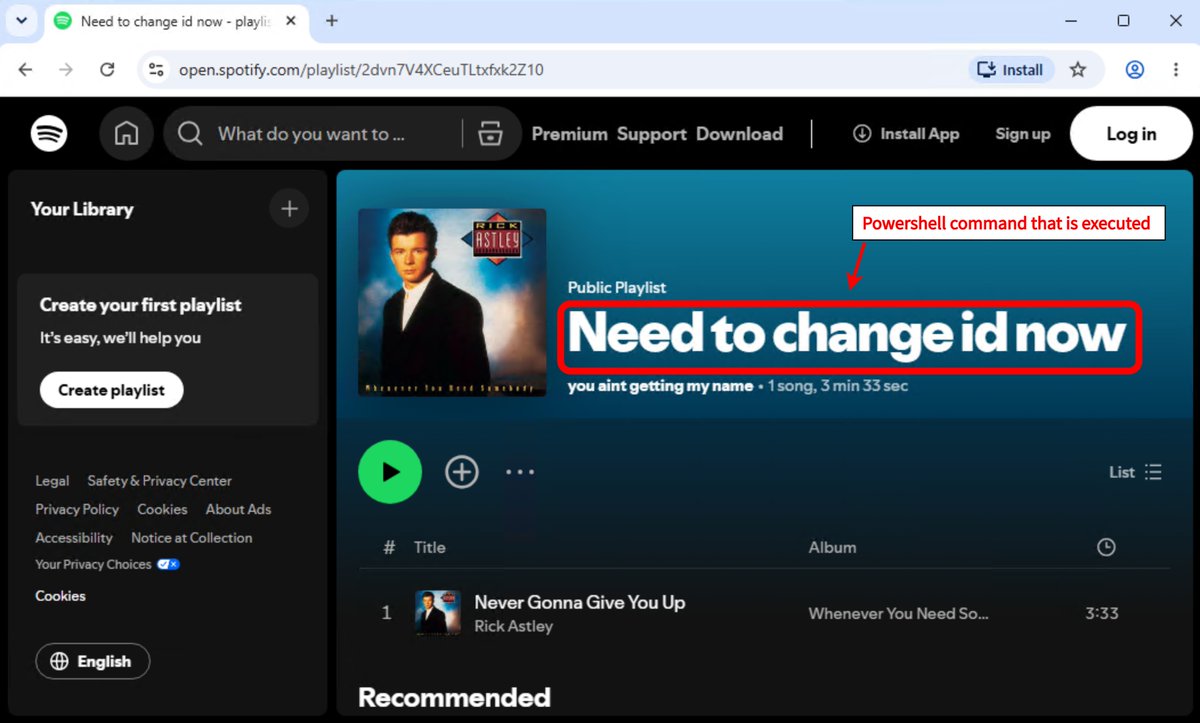Open Your Privacy Choices toggle icon link
The width and height of the screenshot is (1200, 723).
168,564
